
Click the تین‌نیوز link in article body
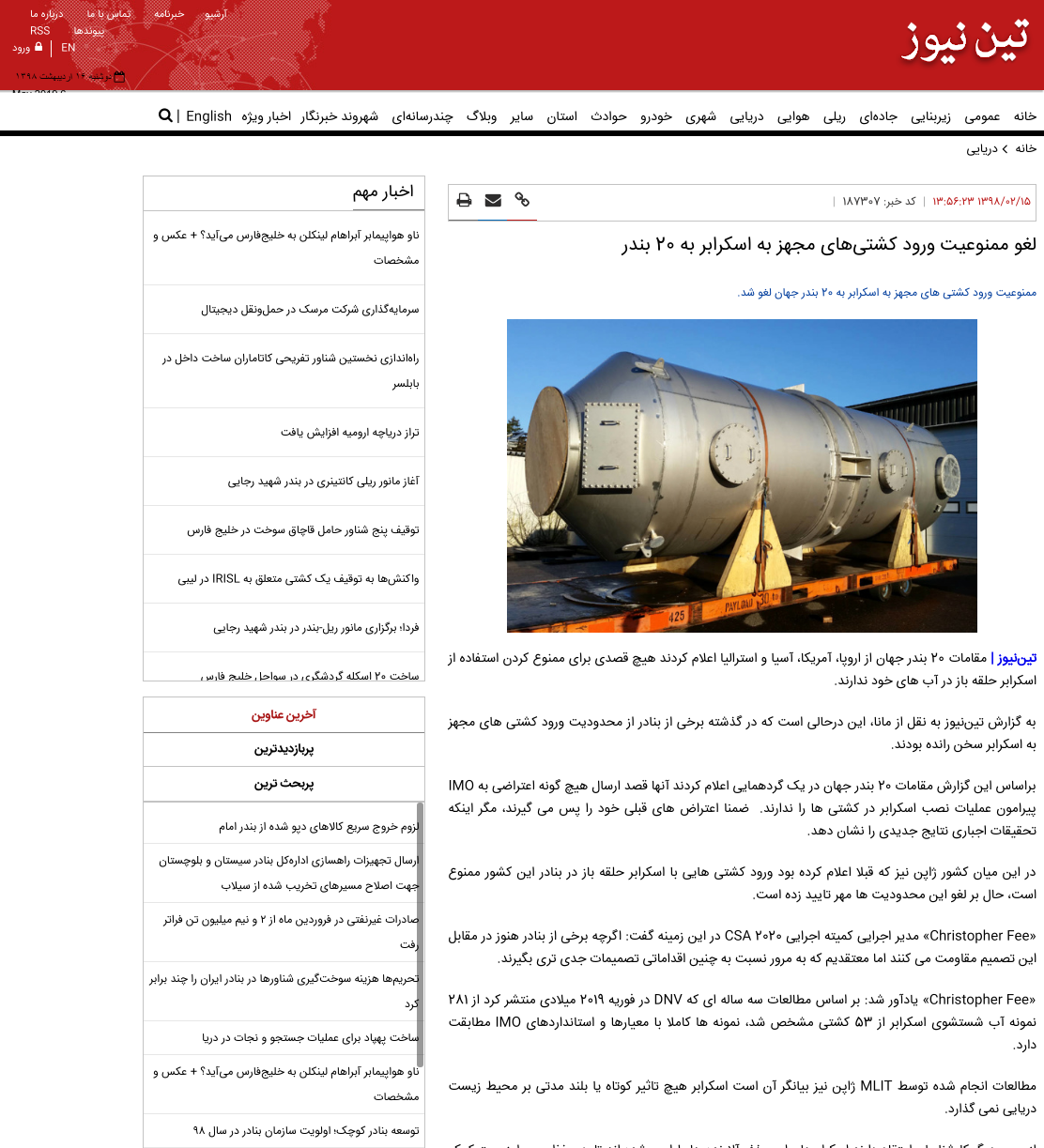point(1016,658)
